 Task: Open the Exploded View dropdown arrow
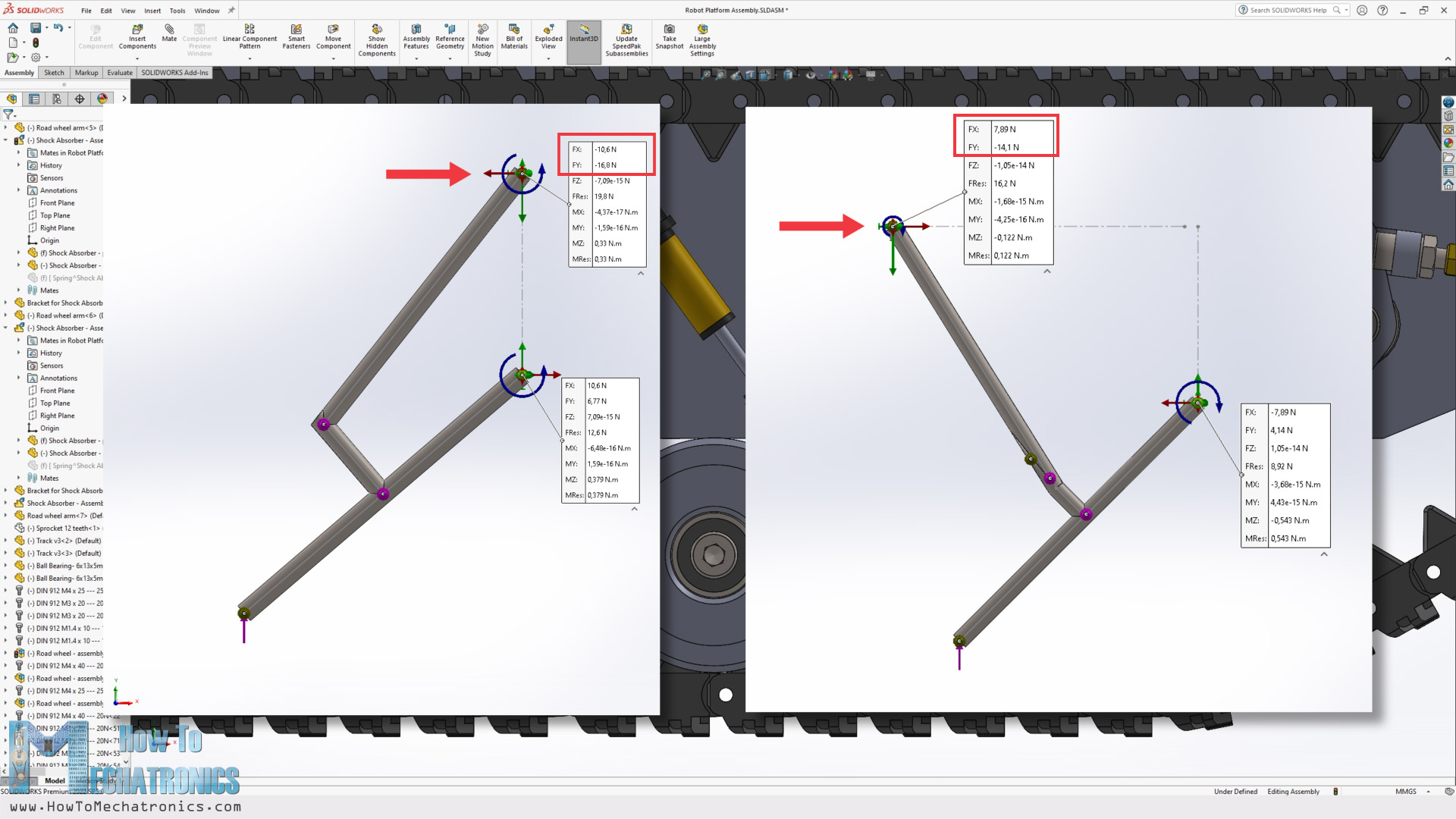pos(548,58)
